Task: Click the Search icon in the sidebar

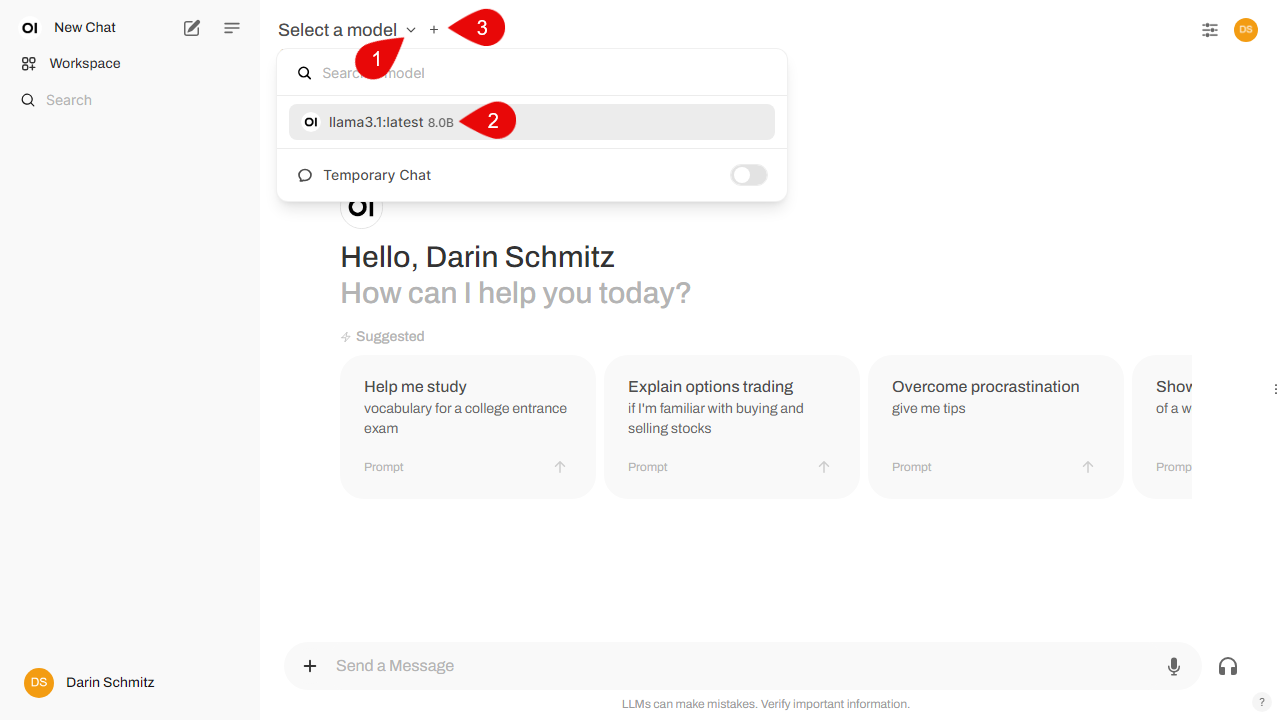Action: click(27, 99)
